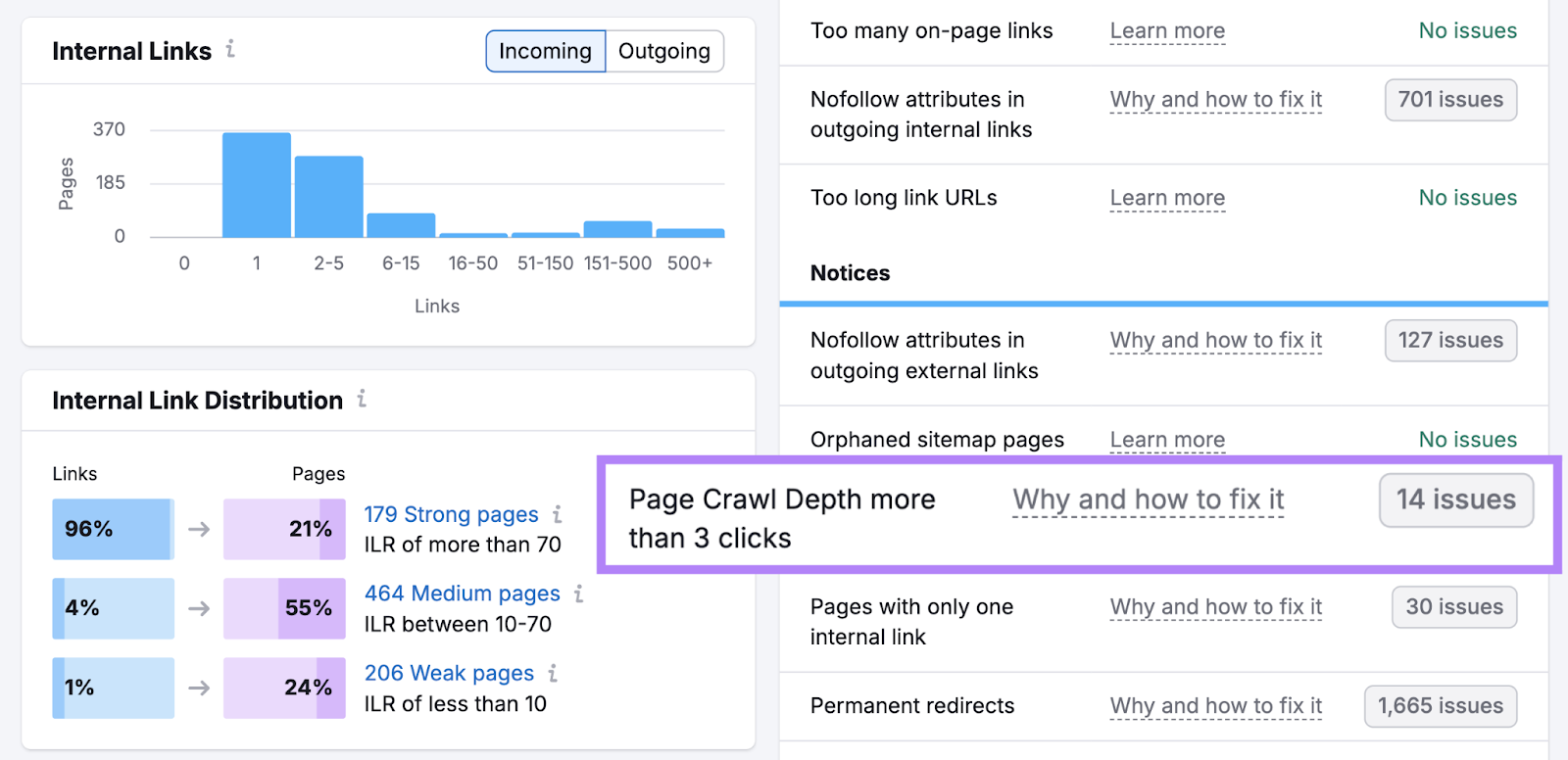Screen dimensions: 1568x760
Task: Click the tallest bar for 1 link
Action: point(257,185)
